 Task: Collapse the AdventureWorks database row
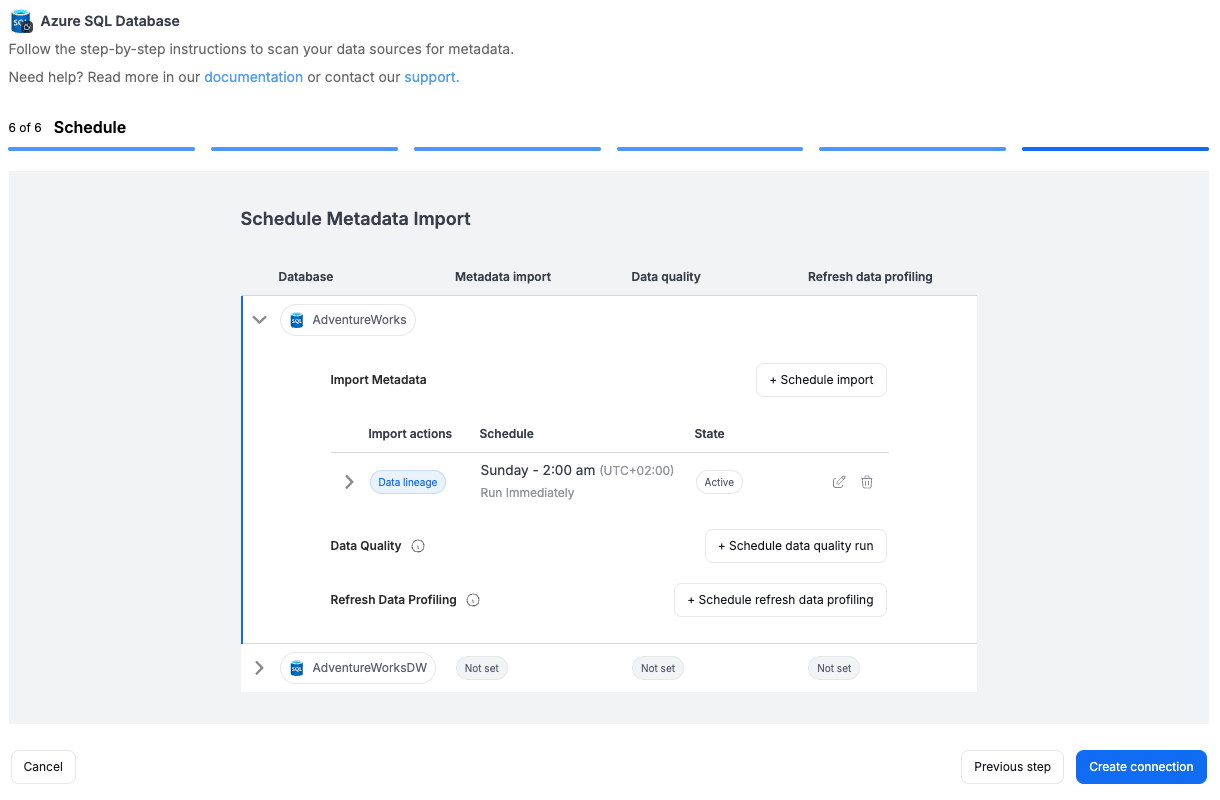coord(260,320)
